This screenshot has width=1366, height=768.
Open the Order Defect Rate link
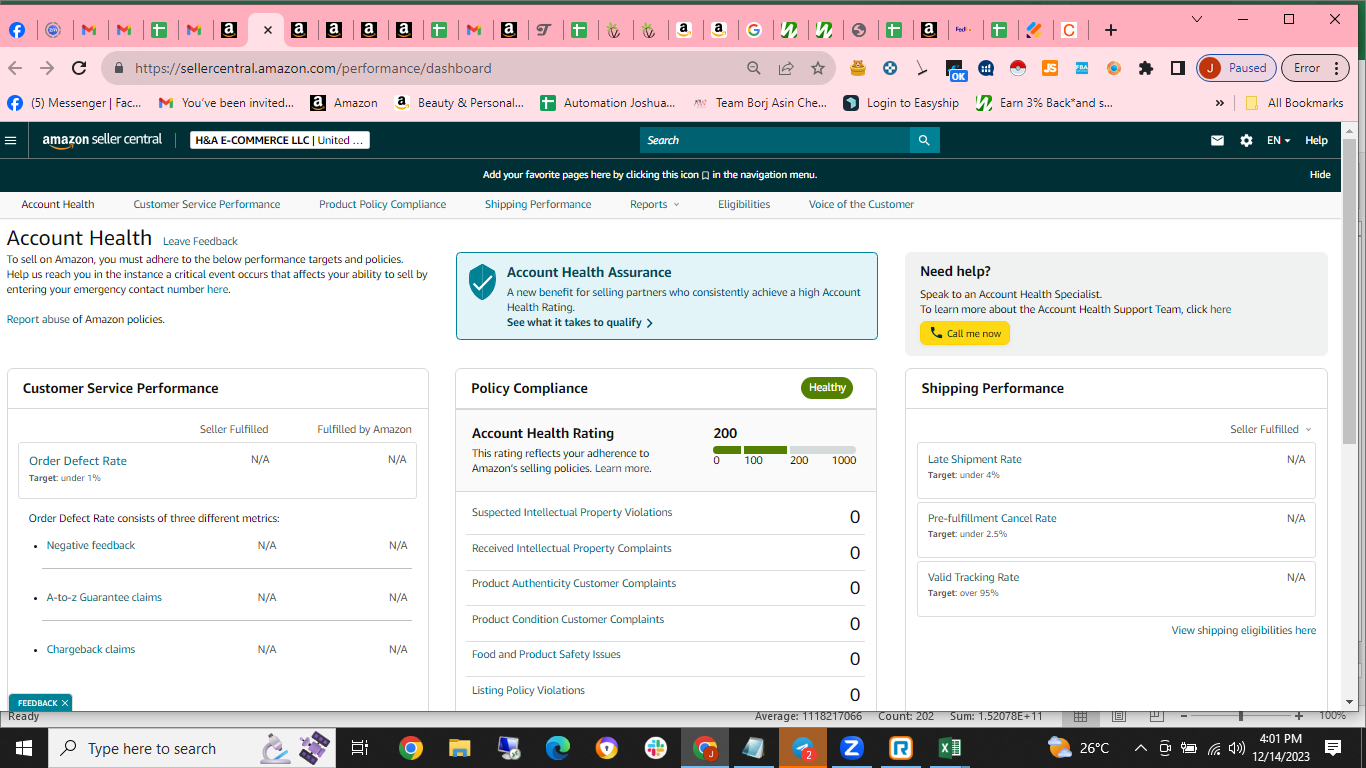78,461
